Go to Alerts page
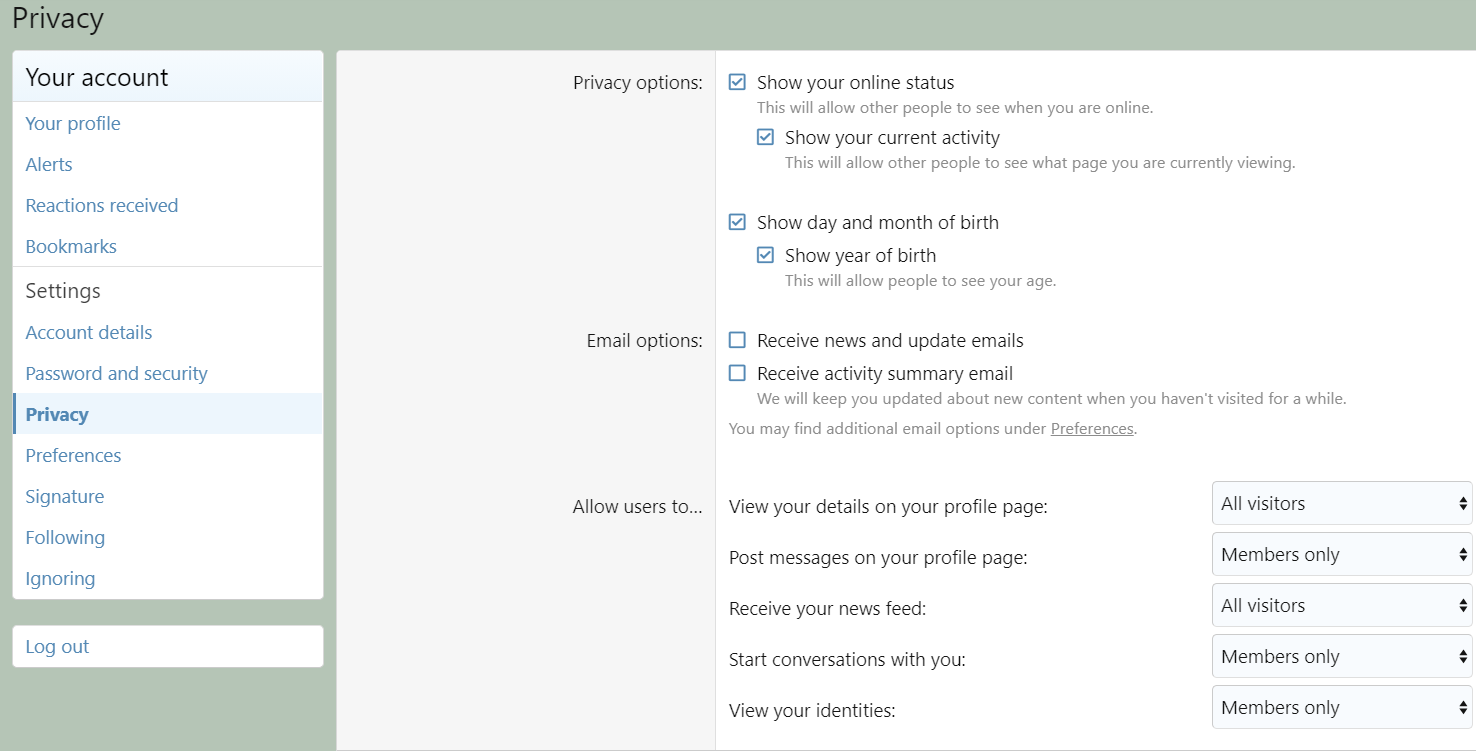 (x=49, y=165)
